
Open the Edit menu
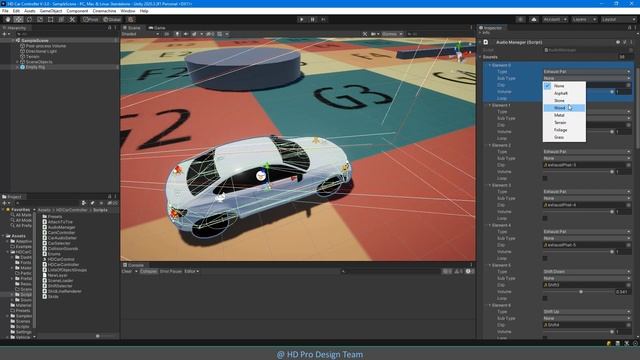click(x=16, y=11)
